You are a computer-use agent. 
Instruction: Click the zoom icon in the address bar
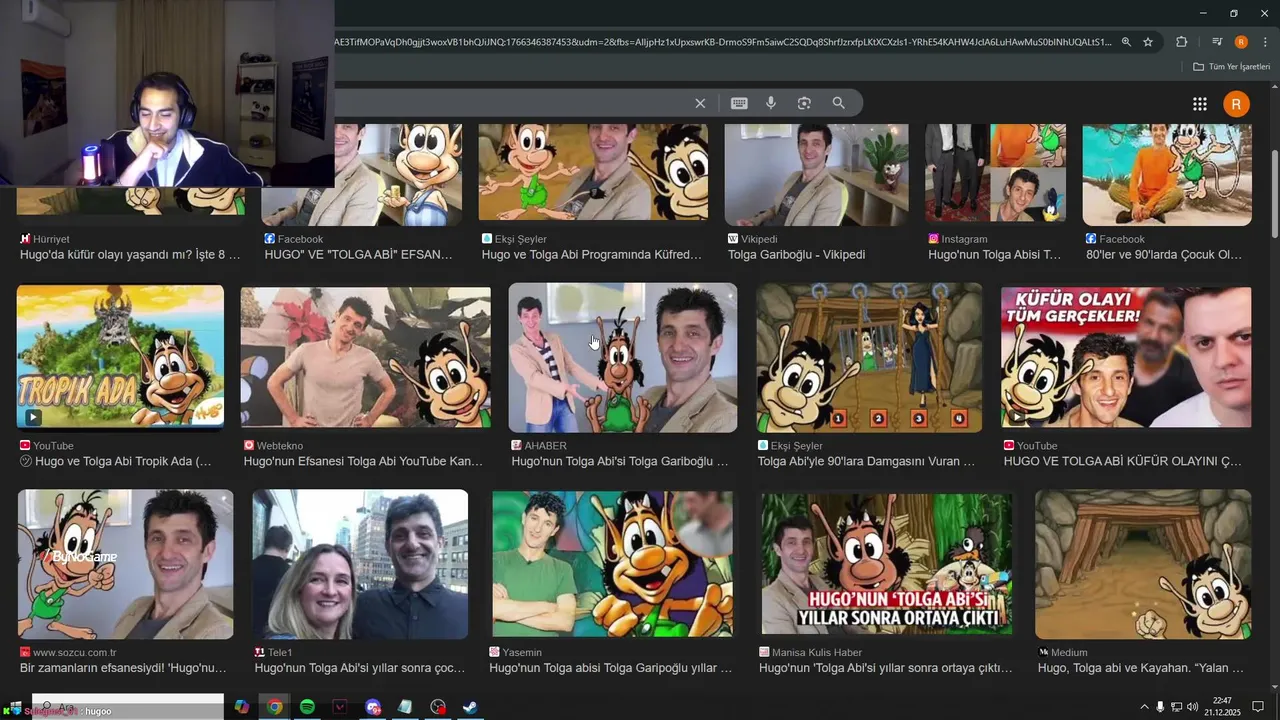pos(1126,42)
